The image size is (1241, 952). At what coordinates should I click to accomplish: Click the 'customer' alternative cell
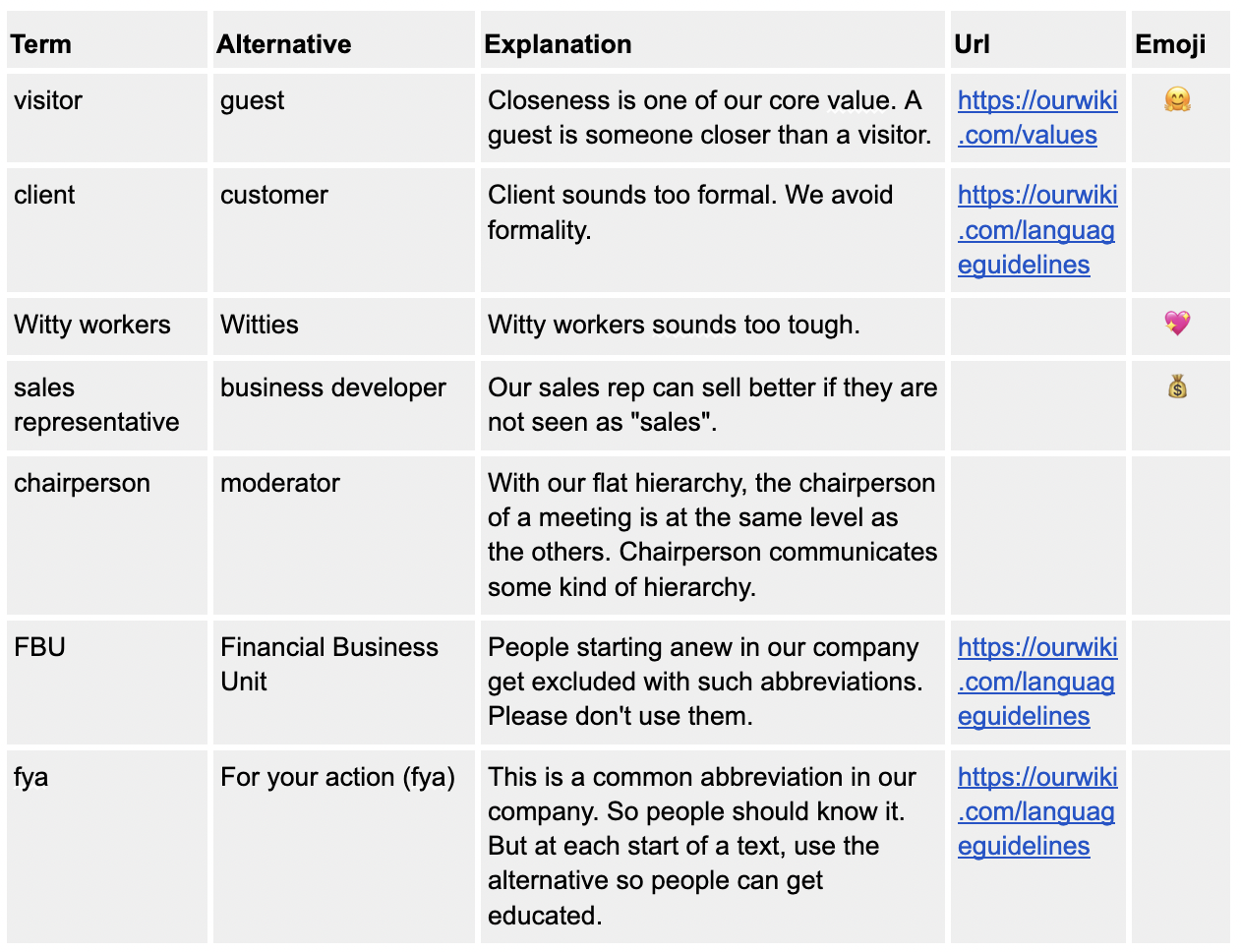point(274,195)
